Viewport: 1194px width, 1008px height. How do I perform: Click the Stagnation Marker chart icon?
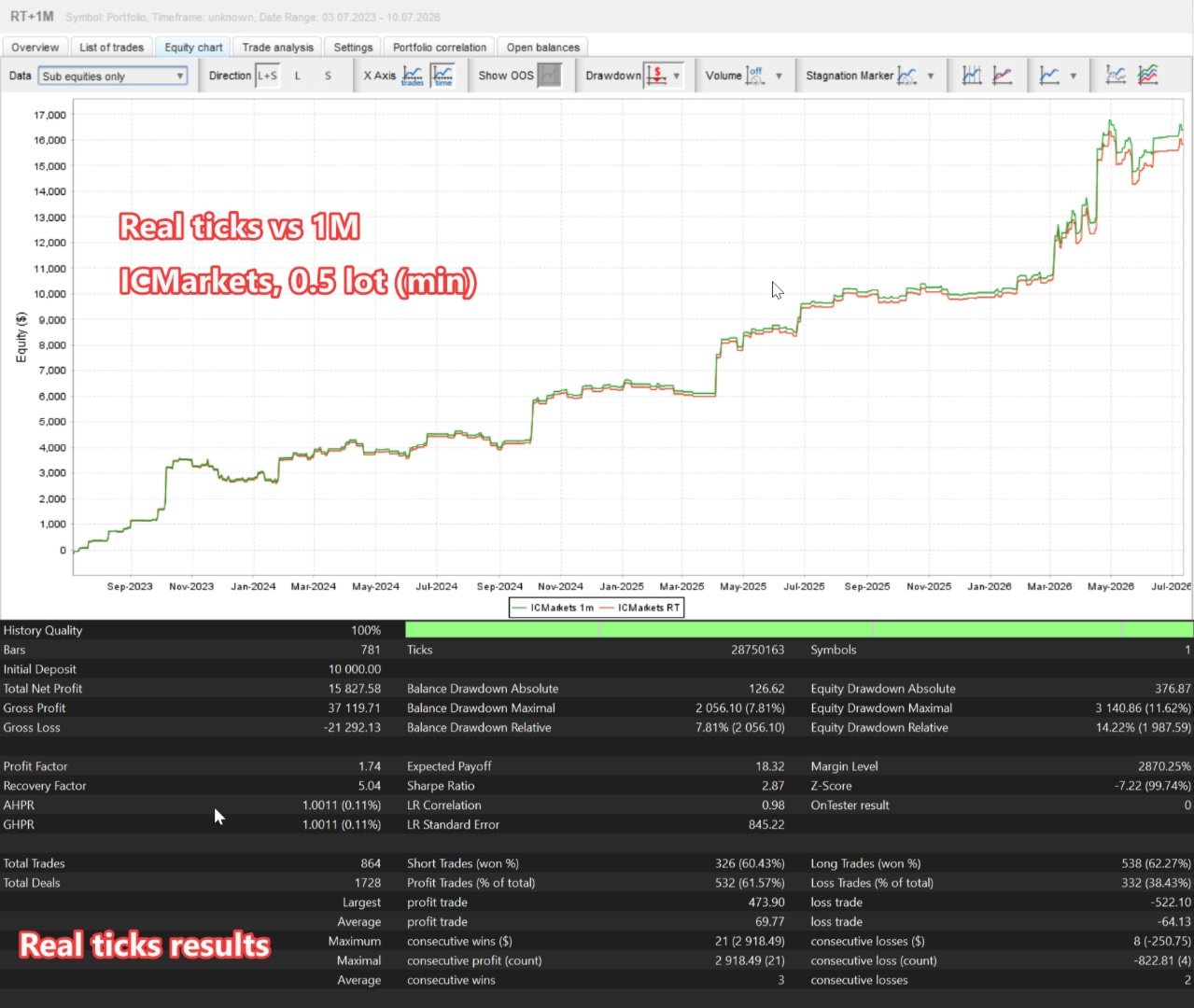pyautogui.click(x=906, y=76)
